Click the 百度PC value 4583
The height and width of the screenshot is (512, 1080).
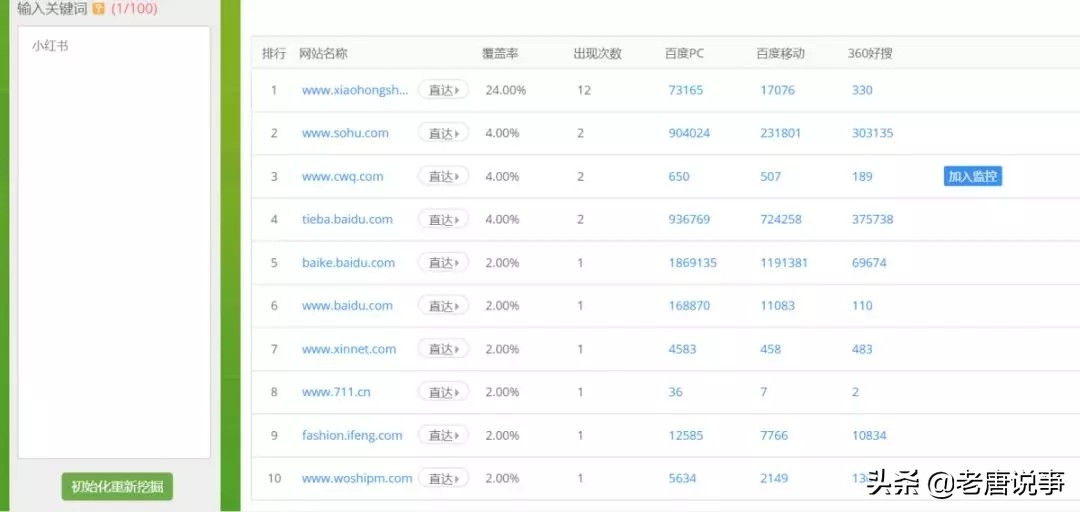(x=683, y=349)
